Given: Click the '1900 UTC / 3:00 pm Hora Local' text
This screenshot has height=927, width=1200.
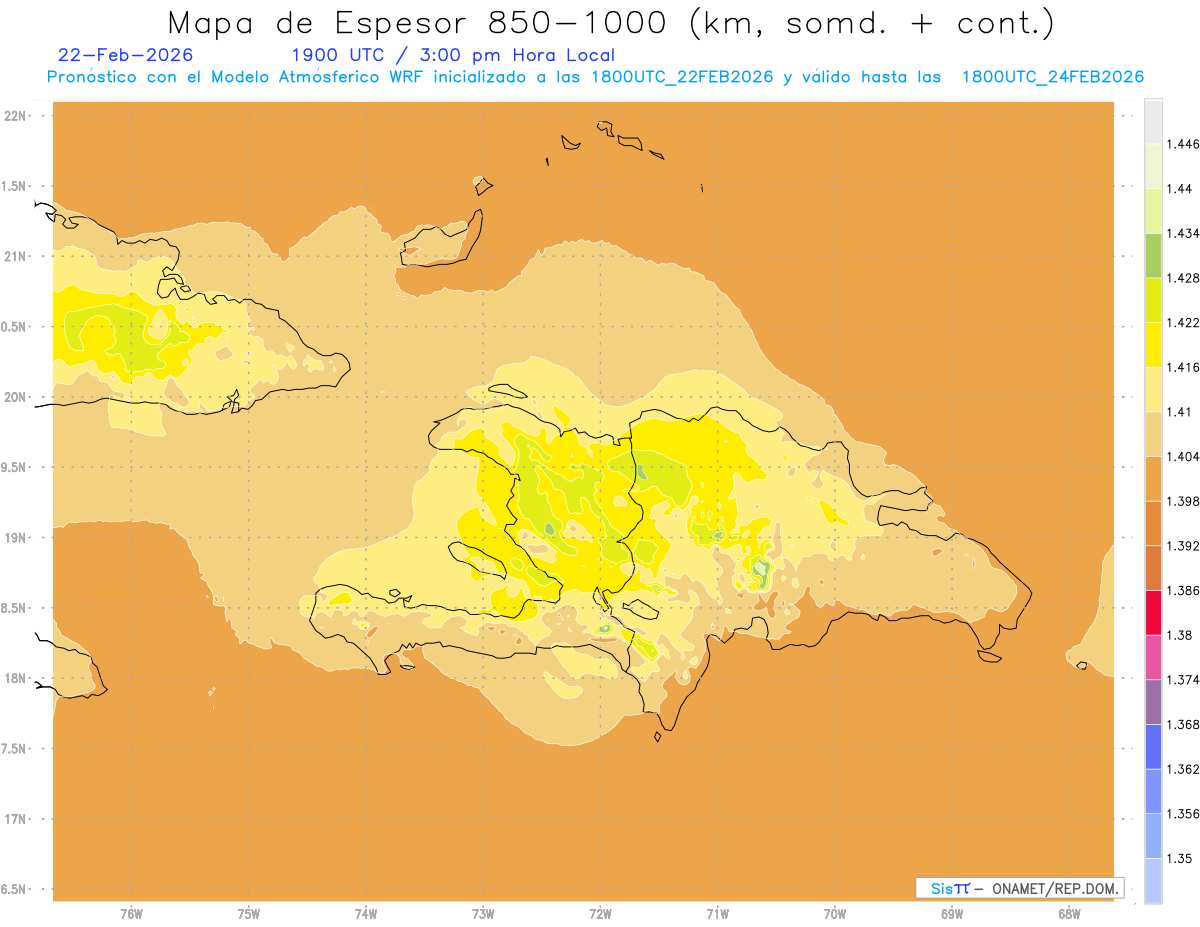Looking at the screenshot, I should [453, 56].
